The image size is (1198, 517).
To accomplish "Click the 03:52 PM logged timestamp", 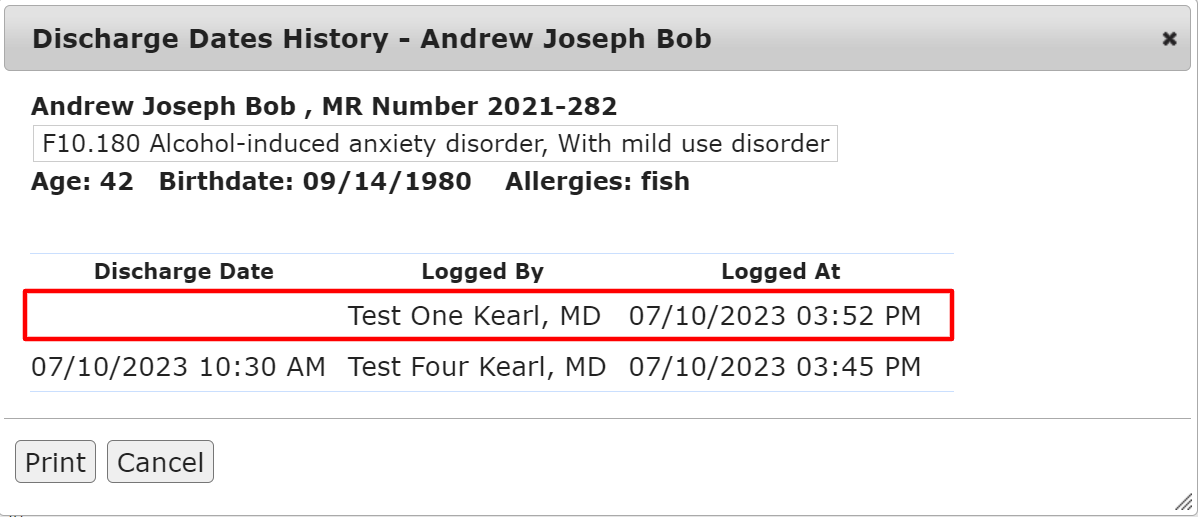I will click(x=774, y=316).
